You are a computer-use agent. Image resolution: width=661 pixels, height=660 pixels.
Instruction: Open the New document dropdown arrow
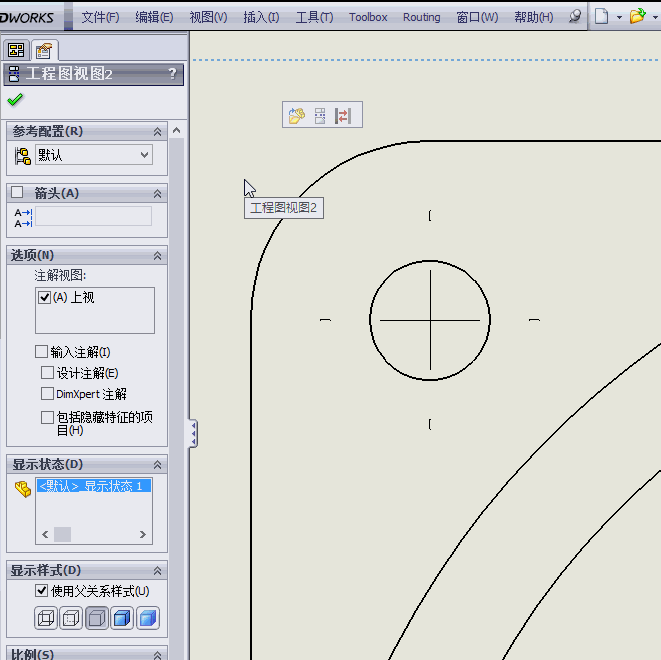click(619, 17)
